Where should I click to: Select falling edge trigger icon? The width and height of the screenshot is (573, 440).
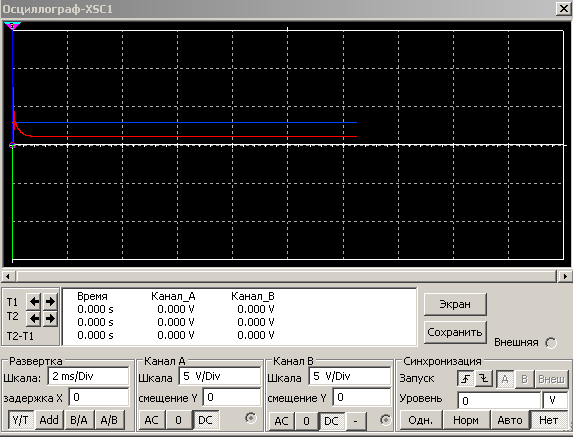pyautogui.click(x=484, y=379)
